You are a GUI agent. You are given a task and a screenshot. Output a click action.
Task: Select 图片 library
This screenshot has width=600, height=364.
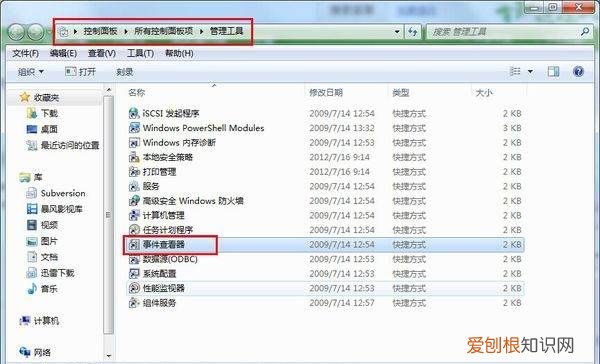pyautogui.click(x=49, y=241)
